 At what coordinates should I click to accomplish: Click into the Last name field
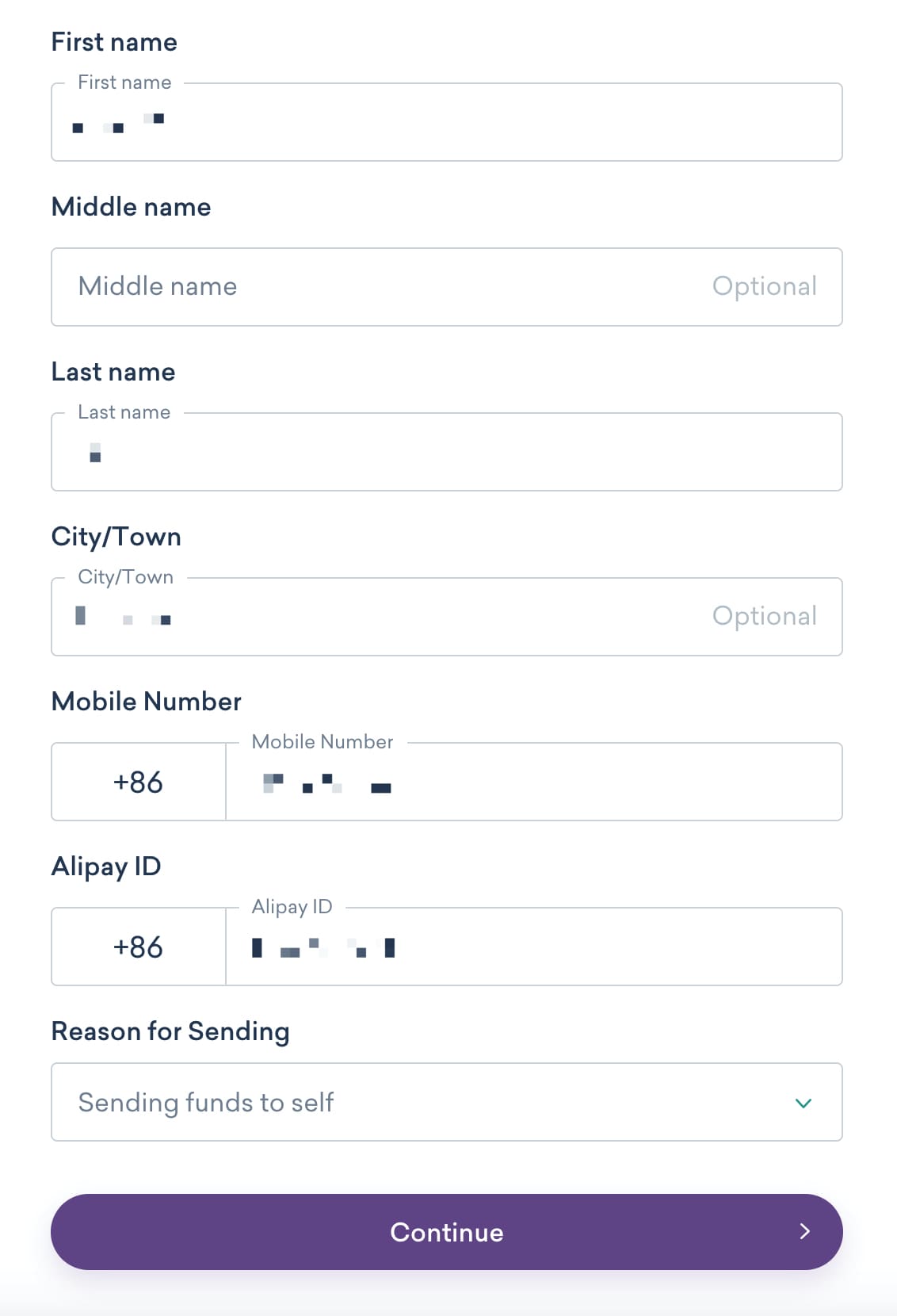coord(446,453)
